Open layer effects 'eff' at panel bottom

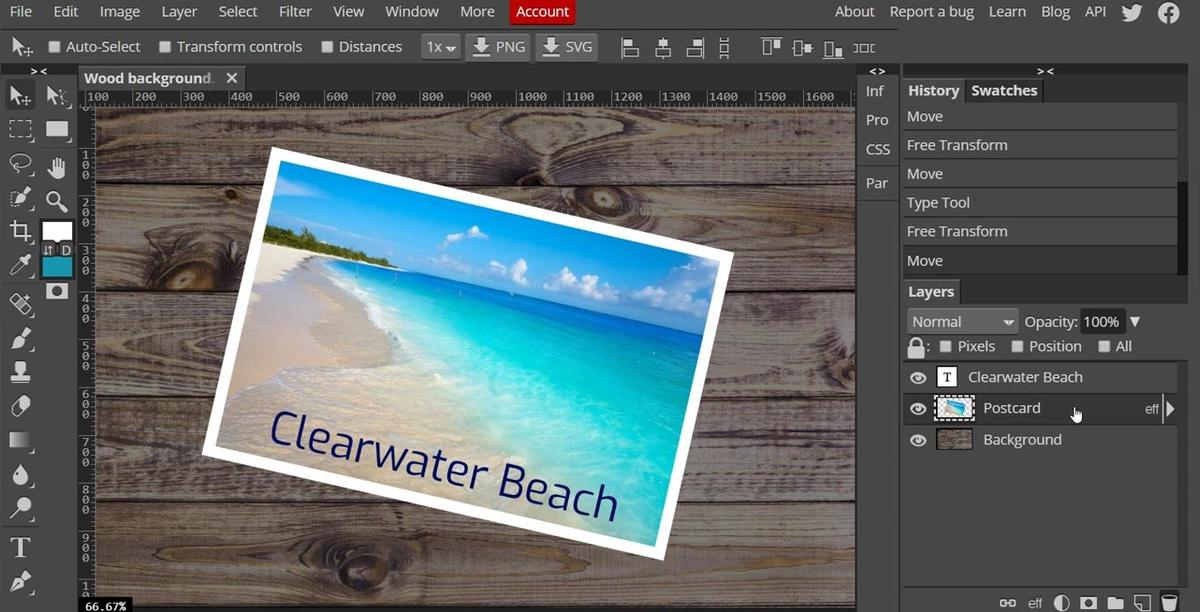click(1035, 603)
